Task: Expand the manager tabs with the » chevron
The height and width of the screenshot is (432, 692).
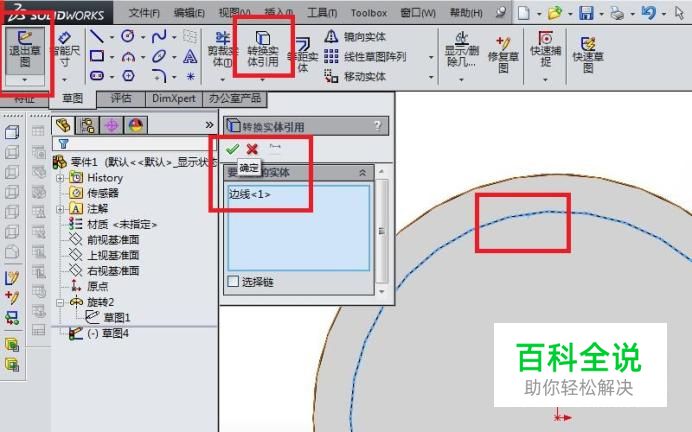Action: (x=209, y=125)
